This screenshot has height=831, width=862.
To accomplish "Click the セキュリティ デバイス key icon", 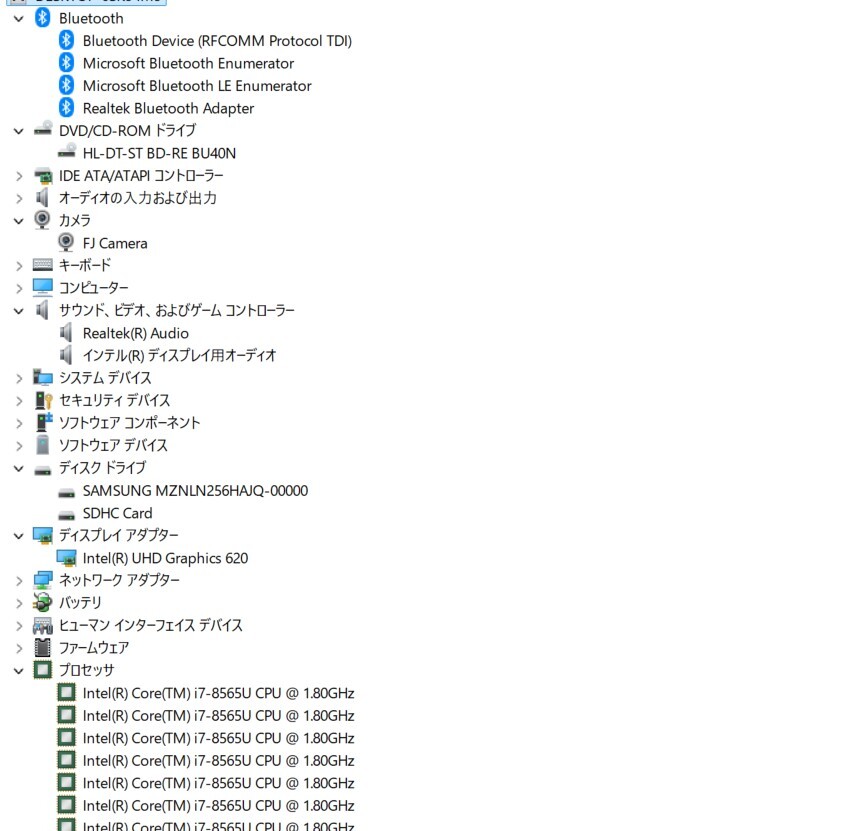I will [x=43, y=400].
